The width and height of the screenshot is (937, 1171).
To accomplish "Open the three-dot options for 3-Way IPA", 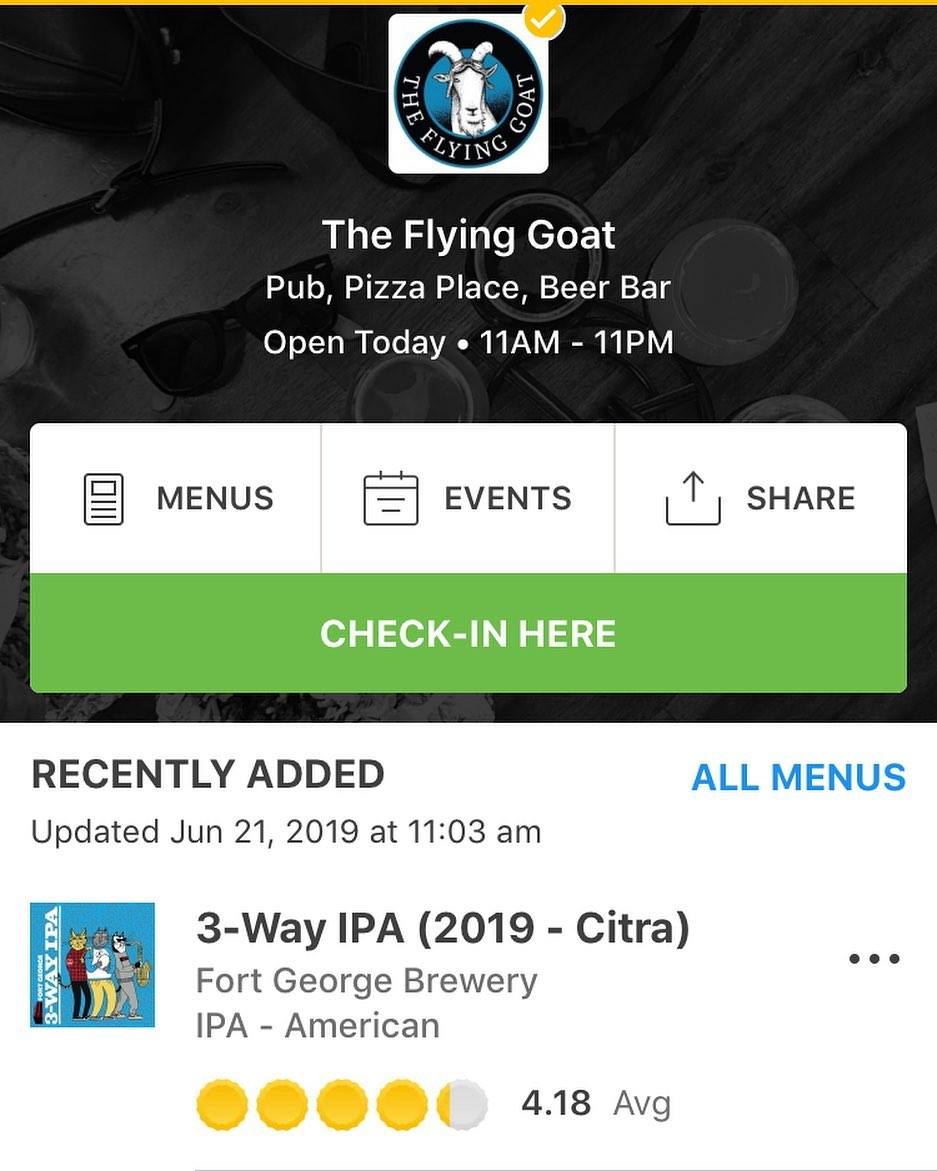I will coord(874,959).
